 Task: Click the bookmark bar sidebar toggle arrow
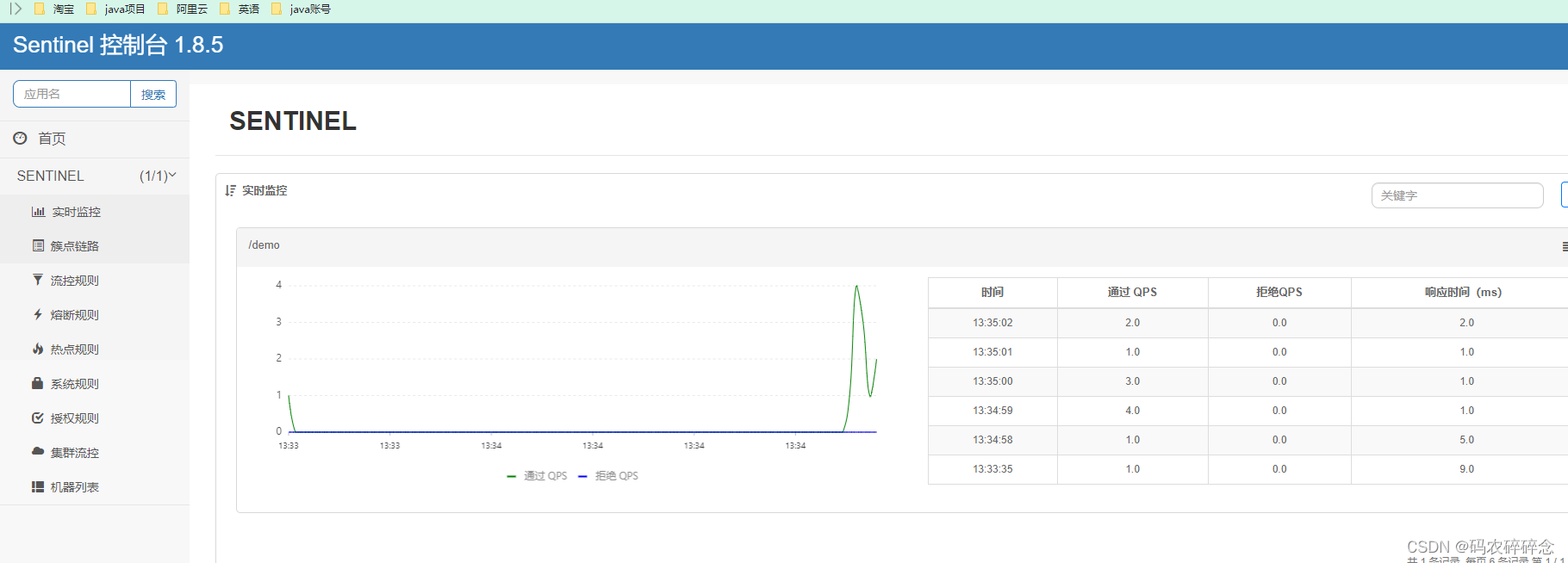[x=16, y=9]
